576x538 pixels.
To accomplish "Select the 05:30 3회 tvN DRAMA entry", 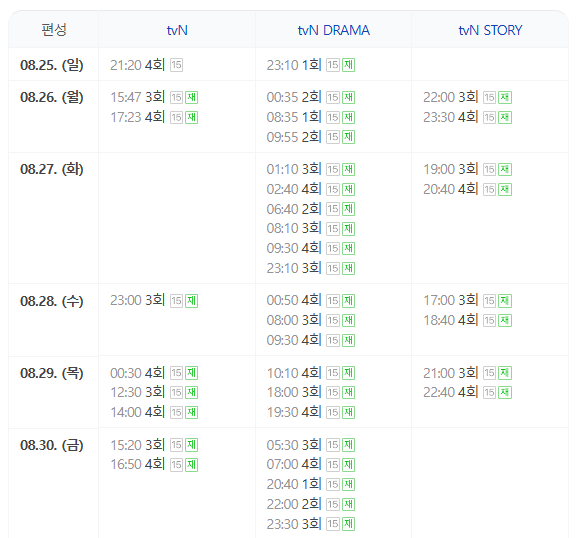I will [294, 445].
